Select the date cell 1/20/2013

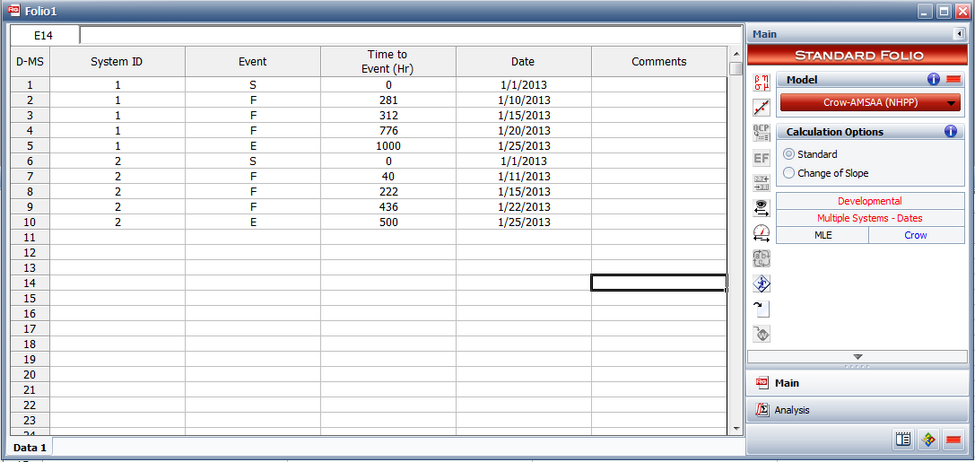[523, 131]
